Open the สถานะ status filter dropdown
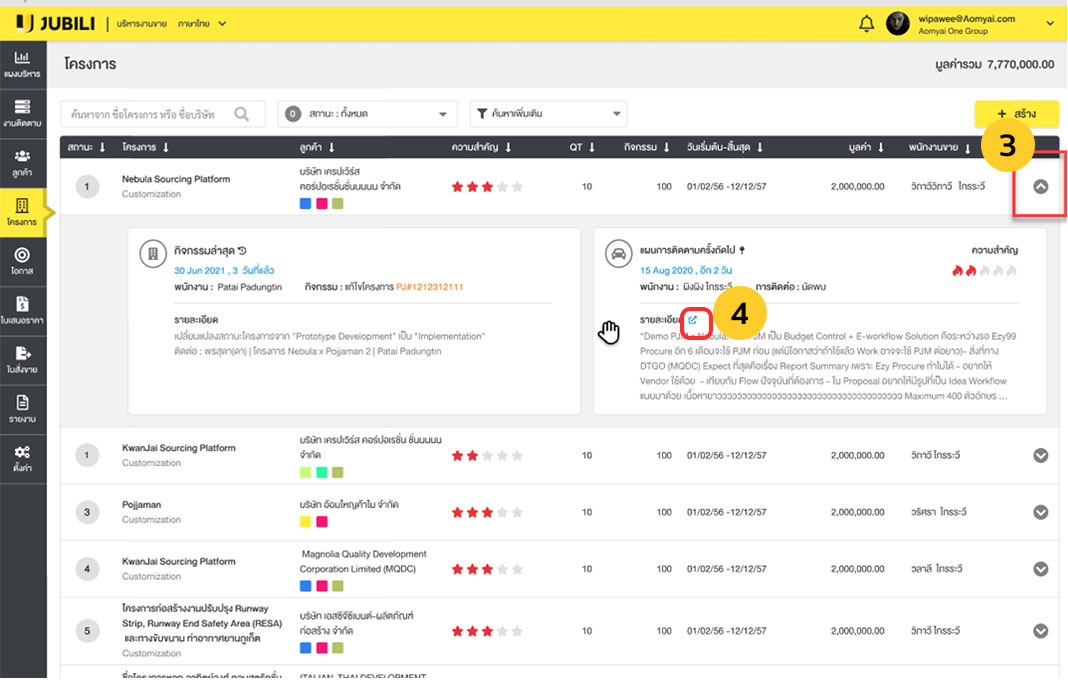Viewport: 1068px width, 680px height. click(367, 114)
